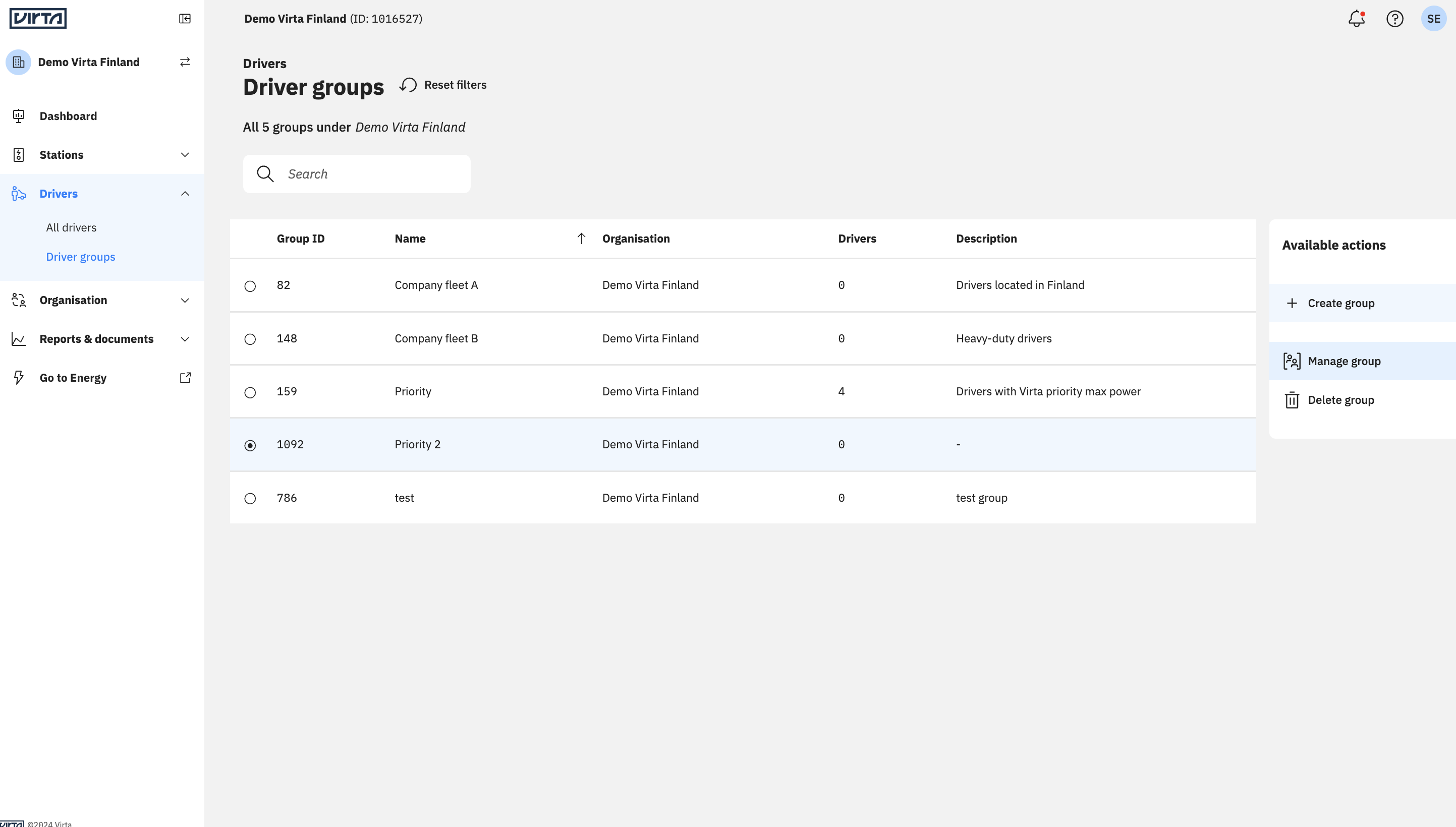Switch organisation using the swap arrows icon

[185, 62]
